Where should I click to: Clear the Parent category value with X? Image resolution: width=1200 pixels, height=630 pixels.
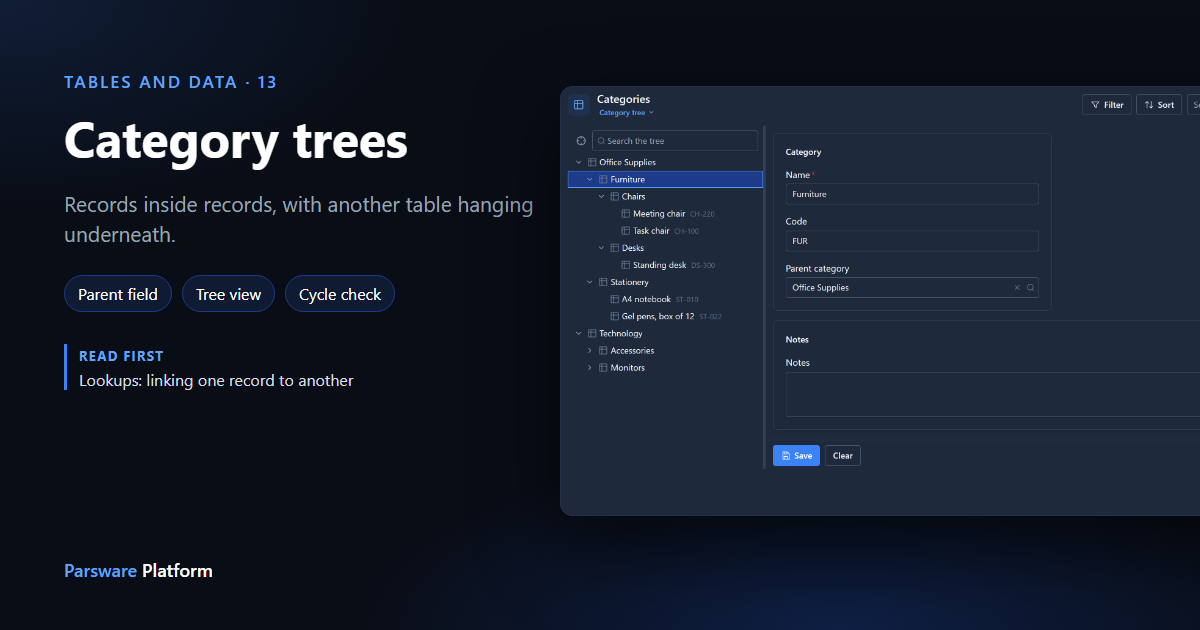pyautogui.click(x=1017, y=288)
